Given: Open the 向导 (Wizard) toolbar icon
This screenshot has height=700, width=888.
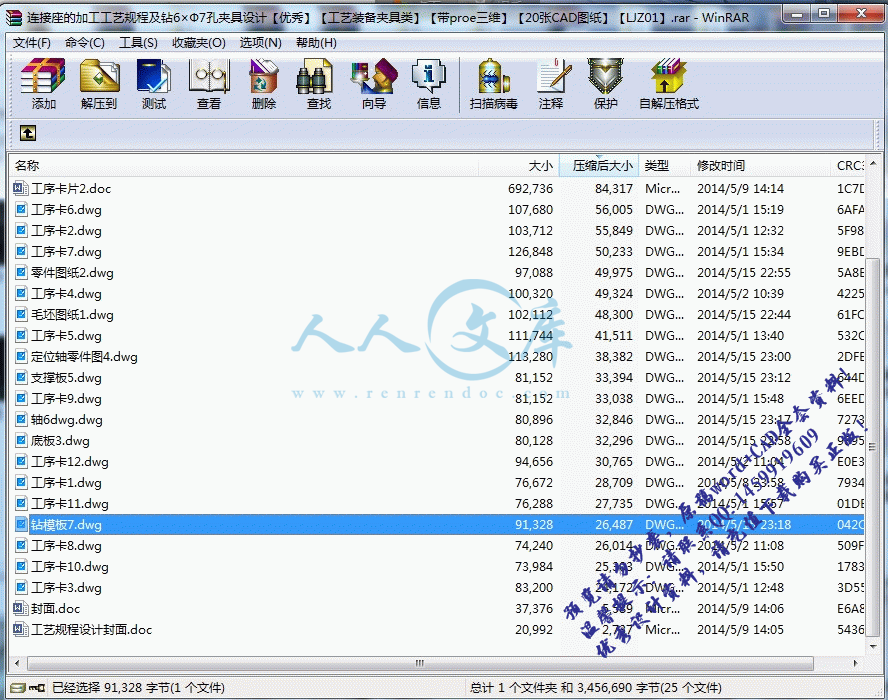Looking at the screenshot, I should [x=374, y=76].
